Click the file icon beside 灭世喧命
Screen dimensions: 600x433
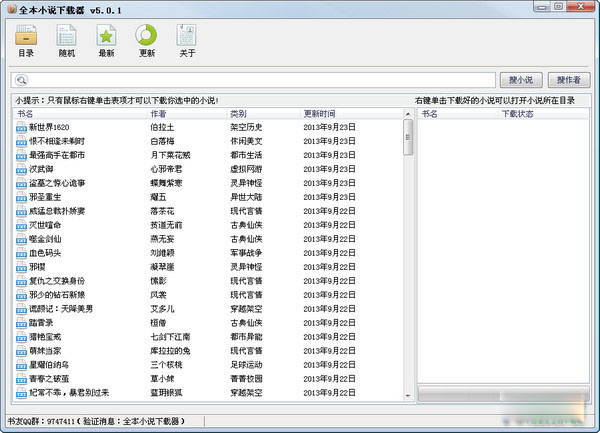point(21,225)
